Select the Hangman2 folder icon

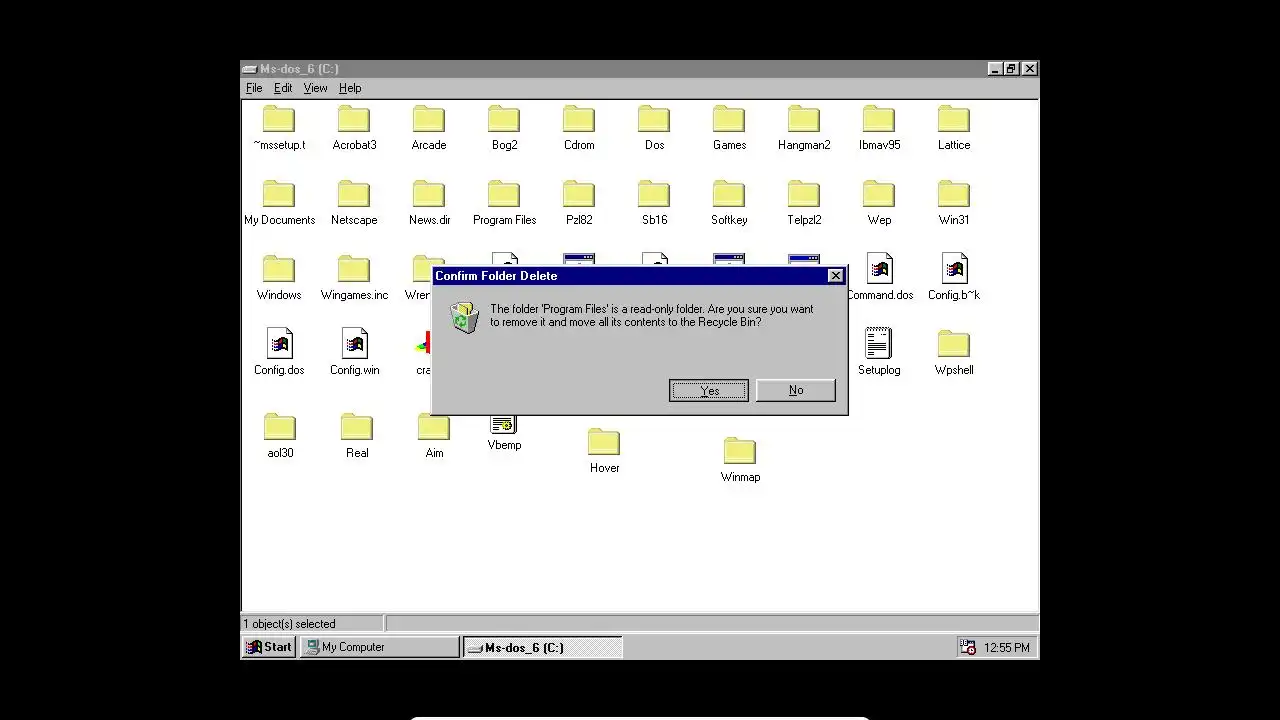point(804,119)
